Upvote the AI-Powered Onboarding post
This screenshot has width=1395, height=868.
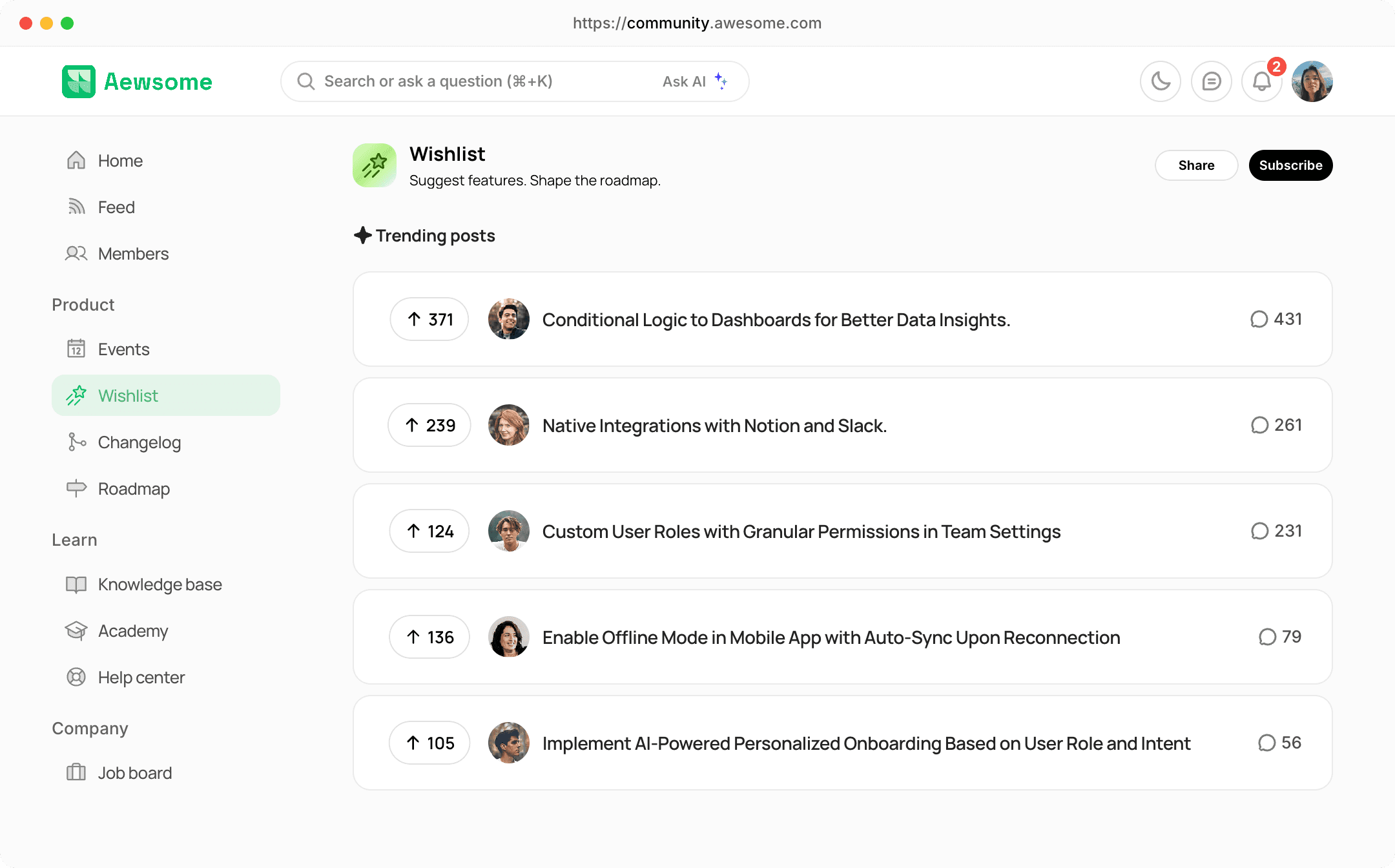tap(429, 743)
